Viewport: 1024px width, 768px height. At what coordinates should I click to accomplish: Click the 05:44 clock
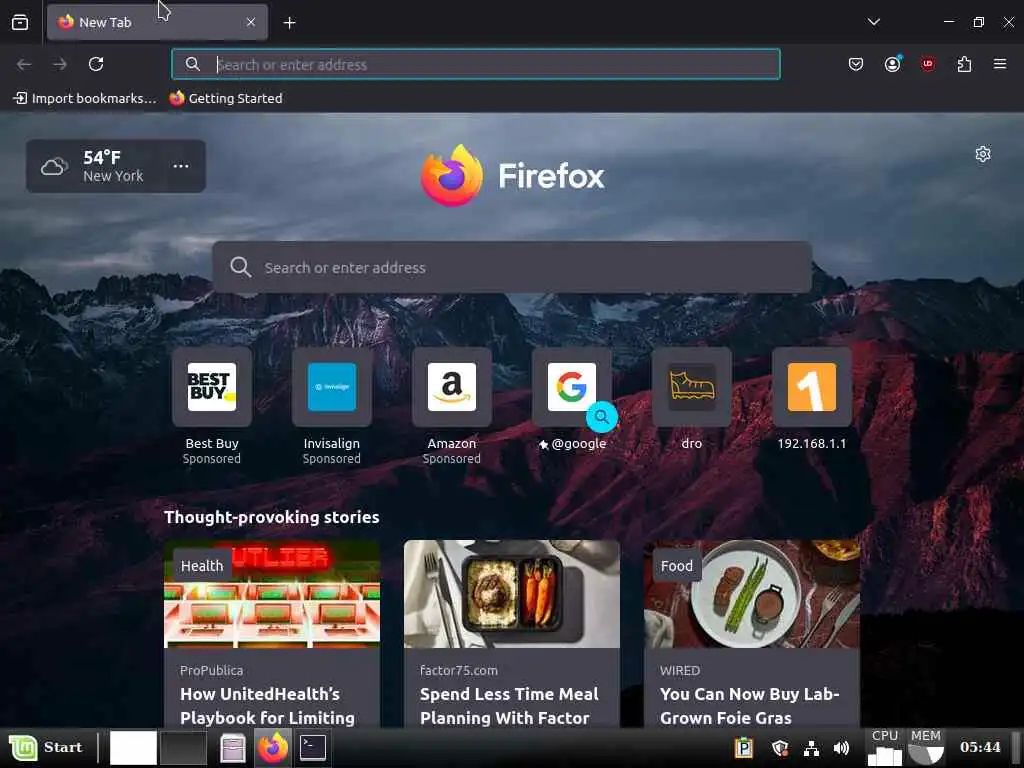pyautogui.click(x=980, y=747)
